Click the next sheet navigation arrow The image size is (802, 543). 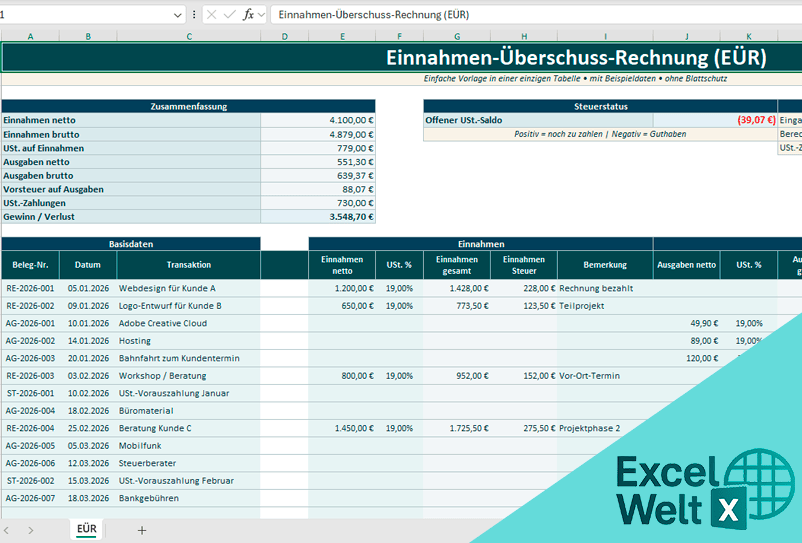[31, 530]
